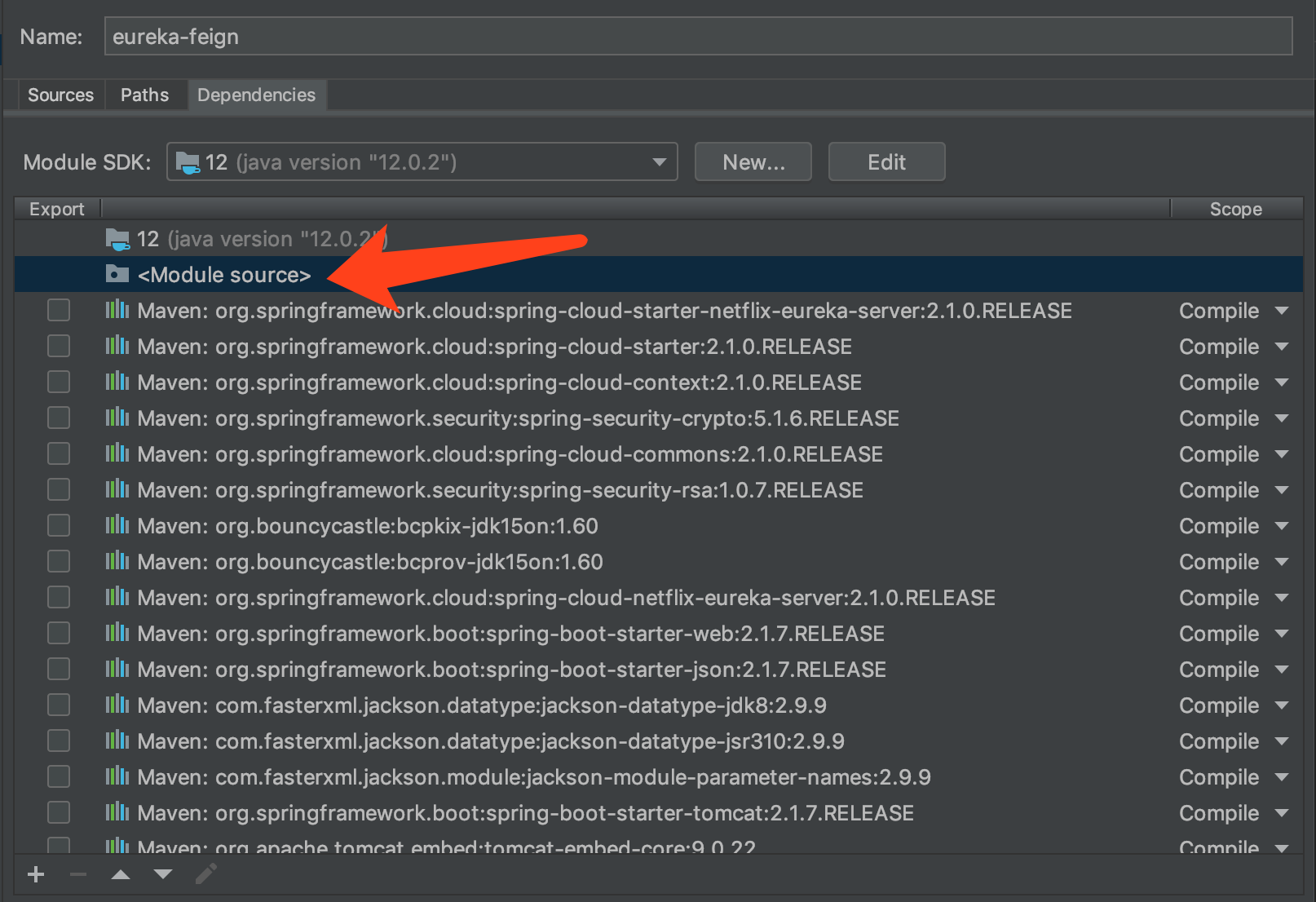Click the edit pencil icon at the bottom
Image resolution: width=1316 pixels, height=902 pixels.
tap(206, 873)
